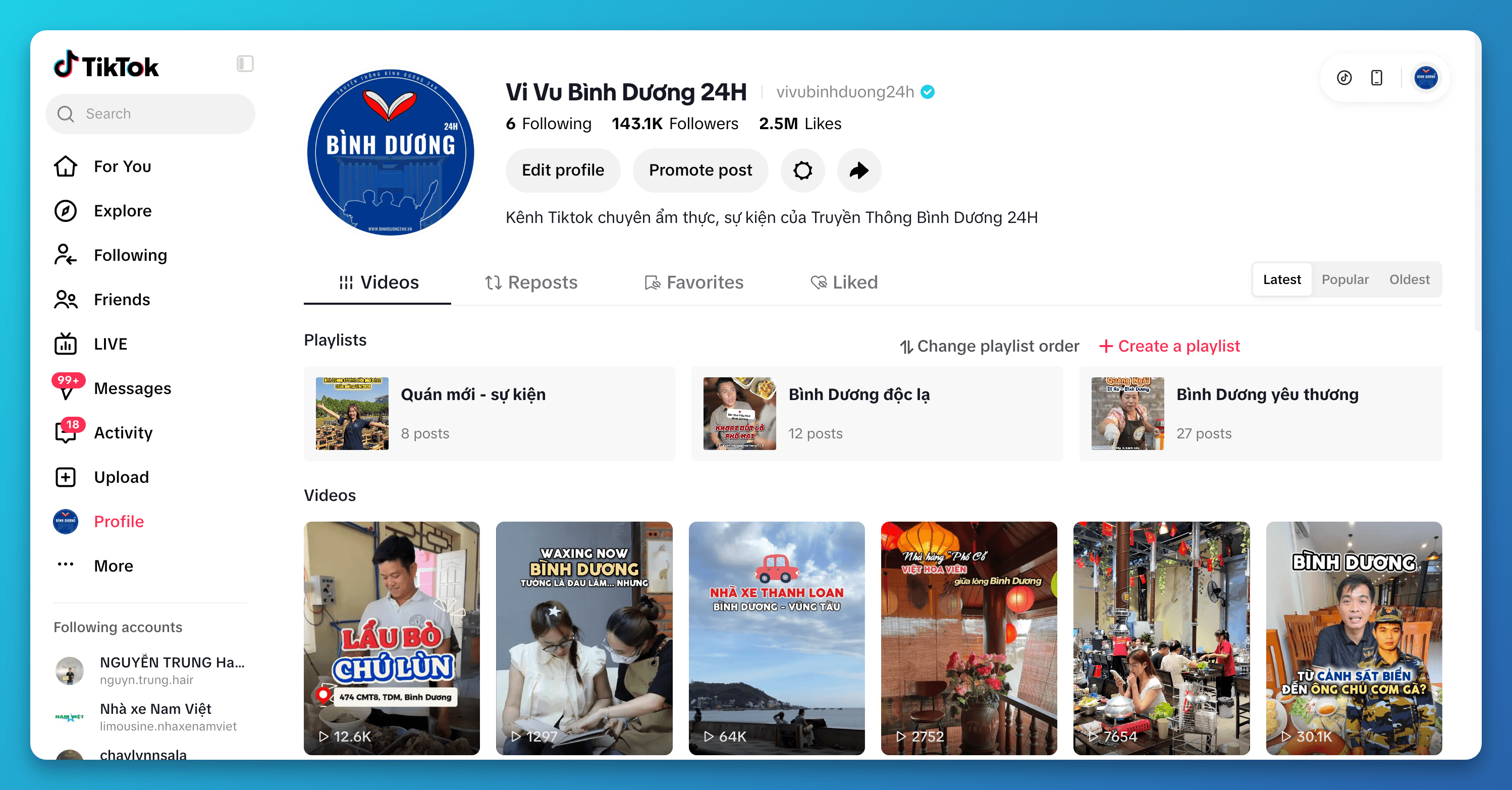Image resolution: width=1512 pixels, height=790 pixels.
Task: Click 143.1K Followers count
Action: (x=675, y=124)
